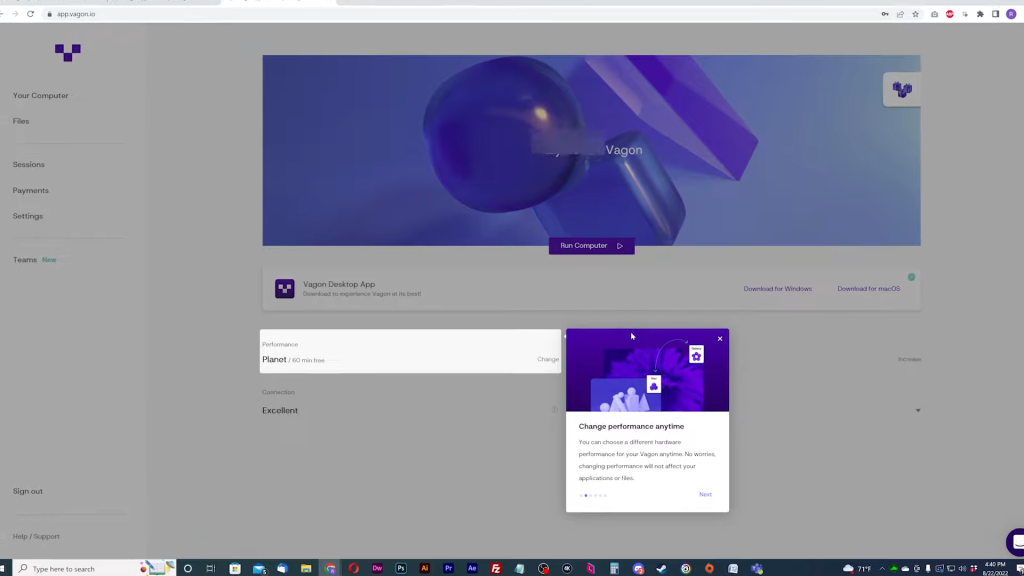
Task: Open the Your Computer page
Action: 40,95
